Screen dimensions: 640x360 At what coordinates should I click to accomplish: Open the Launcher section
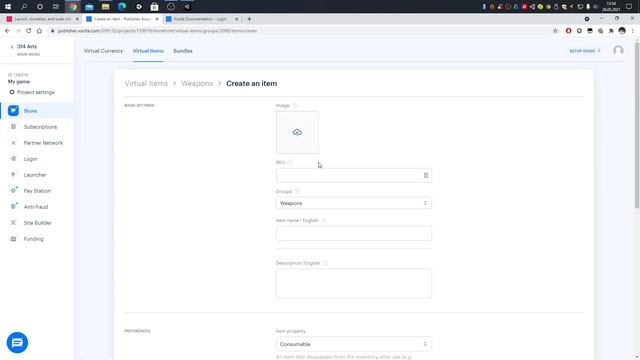pyautogui.click(x=35, y=175)
